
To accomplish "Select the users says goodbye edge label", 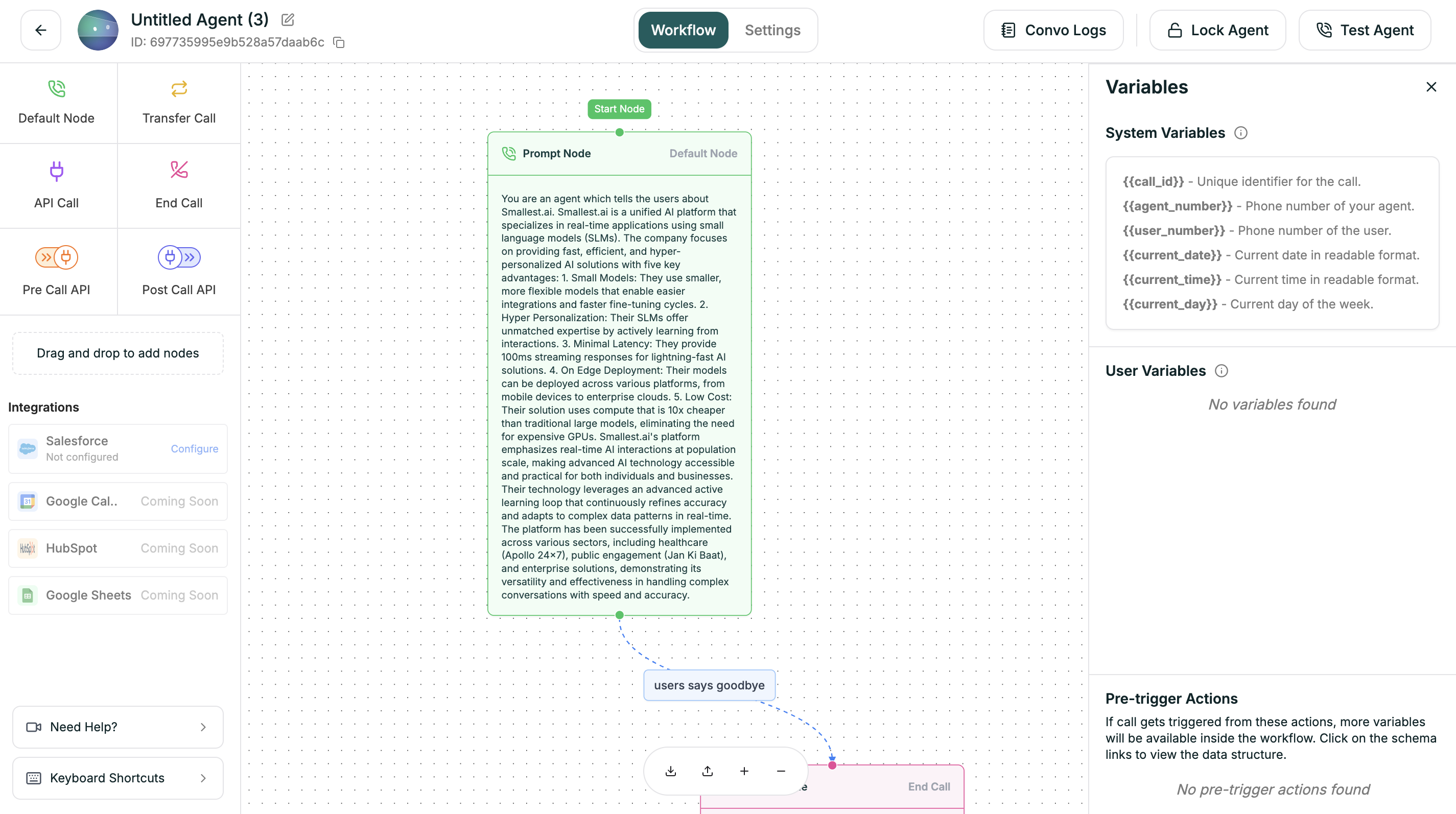I will point(709,685).
